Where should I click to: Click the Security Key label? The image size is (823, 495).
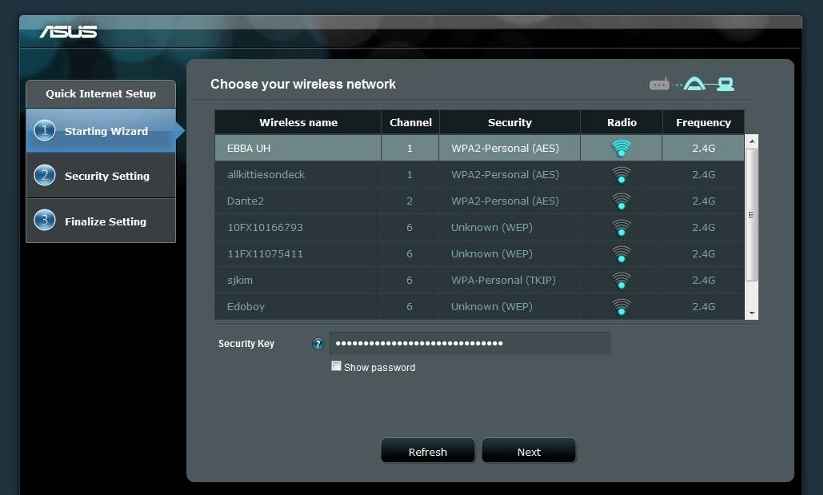pyautogui.click(x=246, y=344)
